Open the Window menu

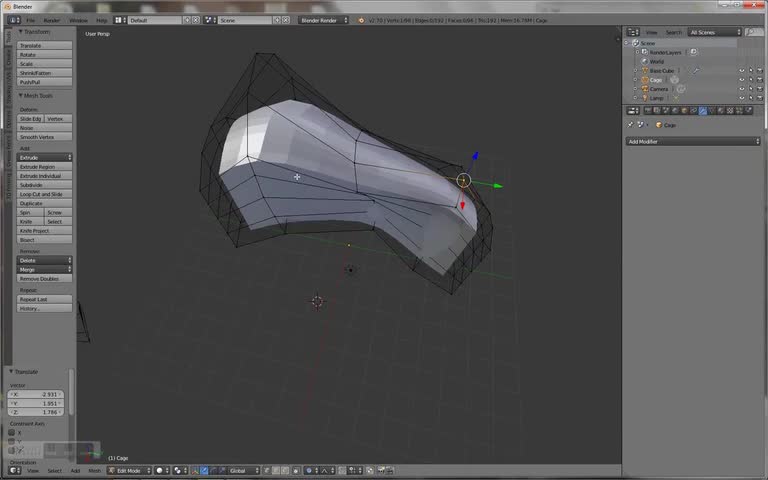click(x=78, y=20)
